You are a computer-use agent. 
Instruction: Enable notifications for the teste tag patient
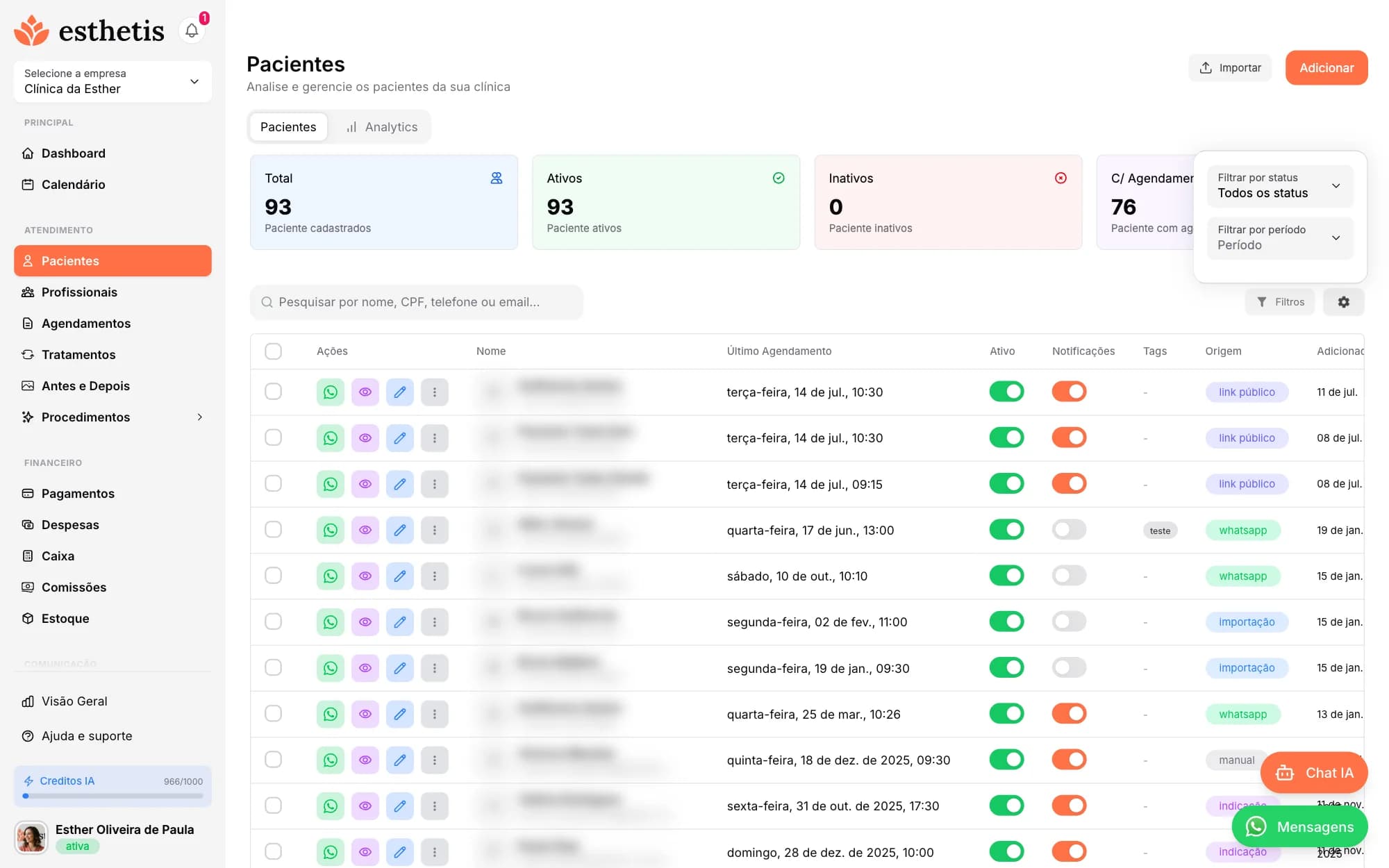[x=1069, y=530]
